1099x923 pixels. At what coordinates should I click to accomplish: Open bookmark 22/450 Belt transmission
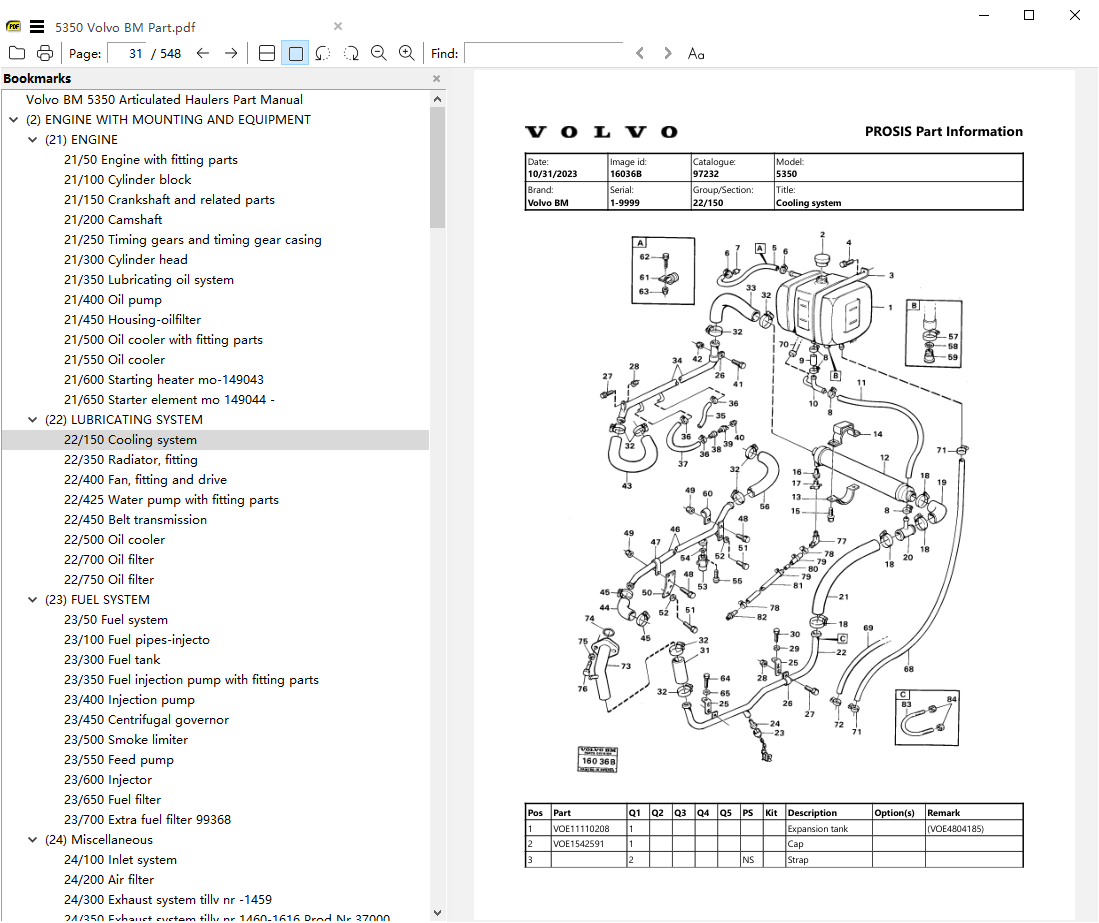click(135, 520)
